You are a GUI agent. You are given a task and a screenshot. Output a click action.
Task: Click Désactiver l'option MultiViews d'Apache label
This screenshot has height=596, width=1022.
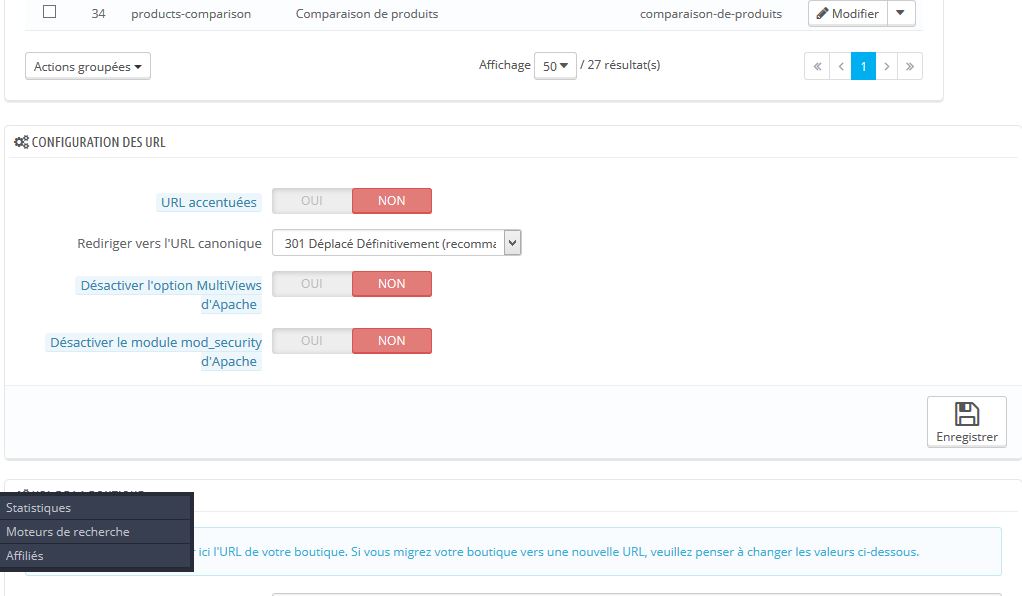pyautogui.click(x=171, y=295)
